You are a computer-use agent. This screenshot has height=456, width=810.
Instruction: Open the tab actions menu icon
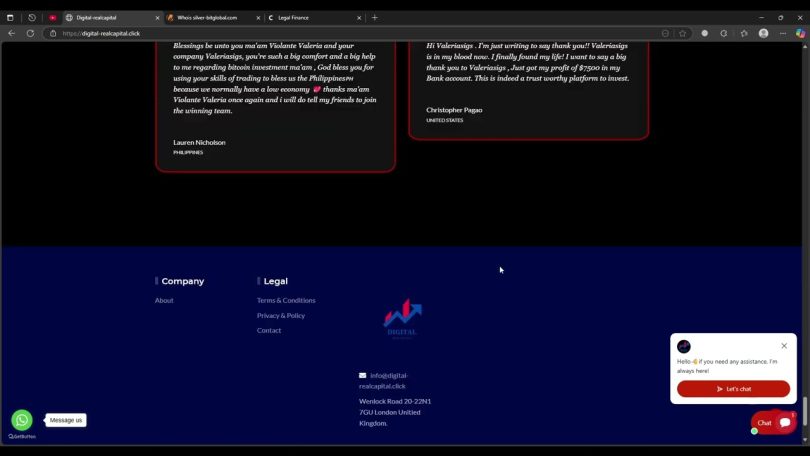pos(10,18)
